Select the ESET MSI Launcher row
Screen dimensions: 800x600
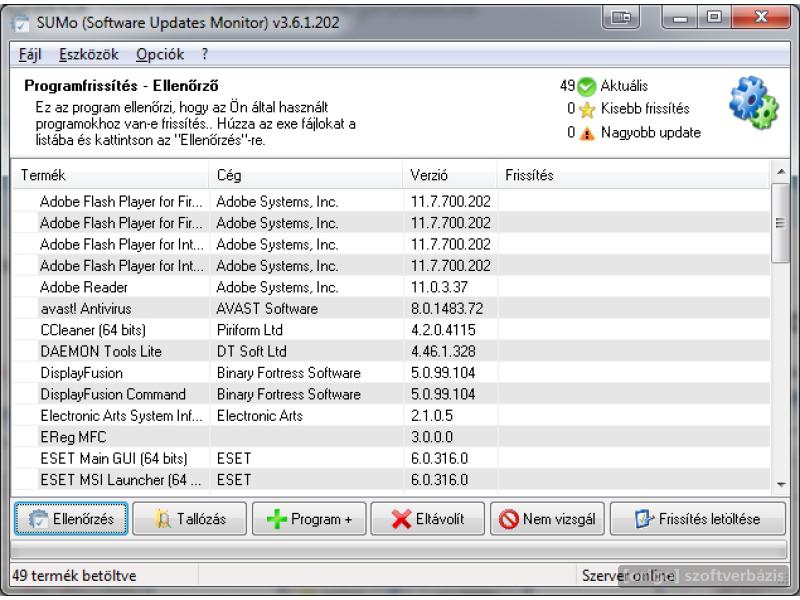pyautogui.click(x=391, y=480)
